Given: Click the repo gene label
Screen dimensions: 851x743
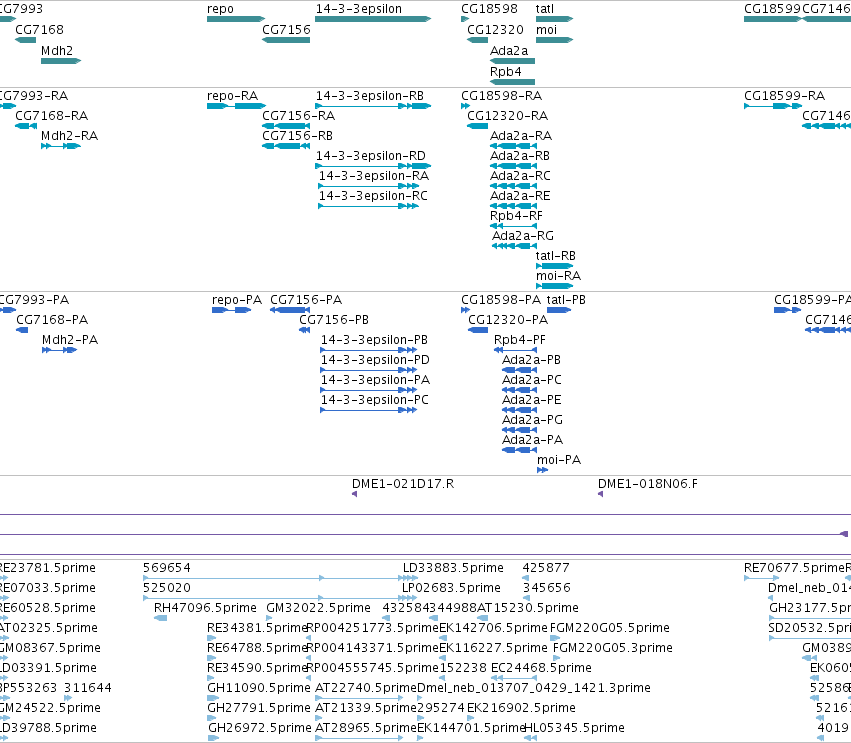Looking at the screenshot, I should (x=220, y=9).
